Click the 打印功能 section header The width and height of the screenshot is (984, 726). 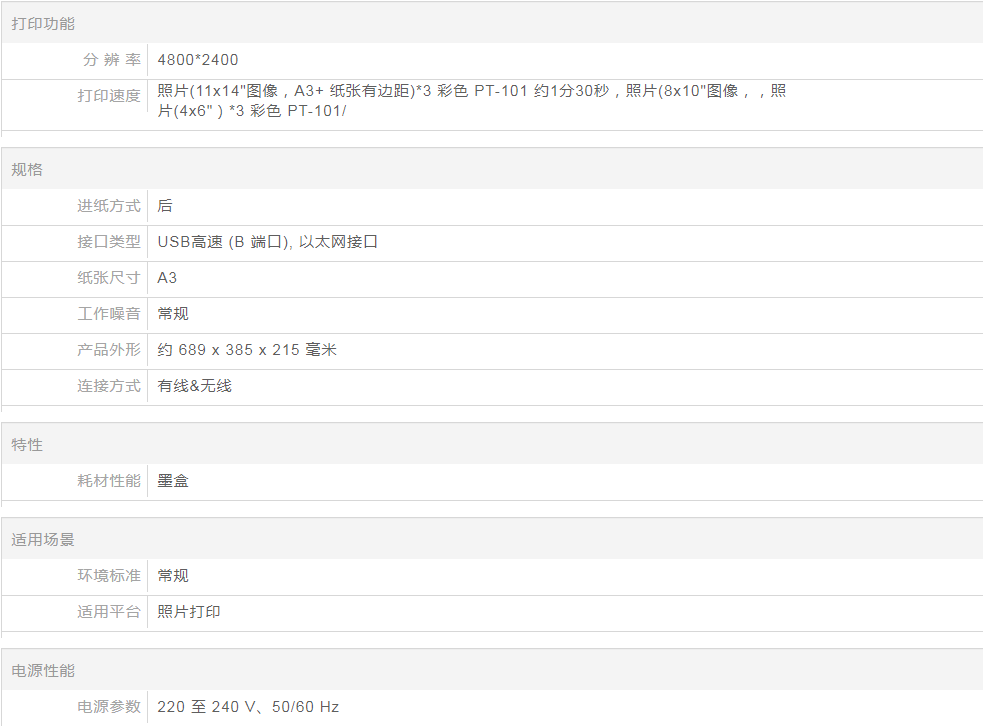point(43,23)
